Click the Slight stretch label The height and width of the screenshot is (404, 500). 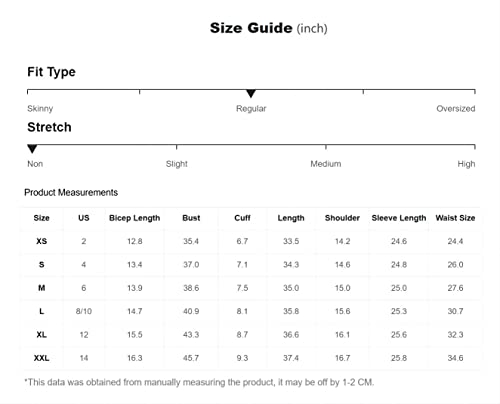click(177, 164)
